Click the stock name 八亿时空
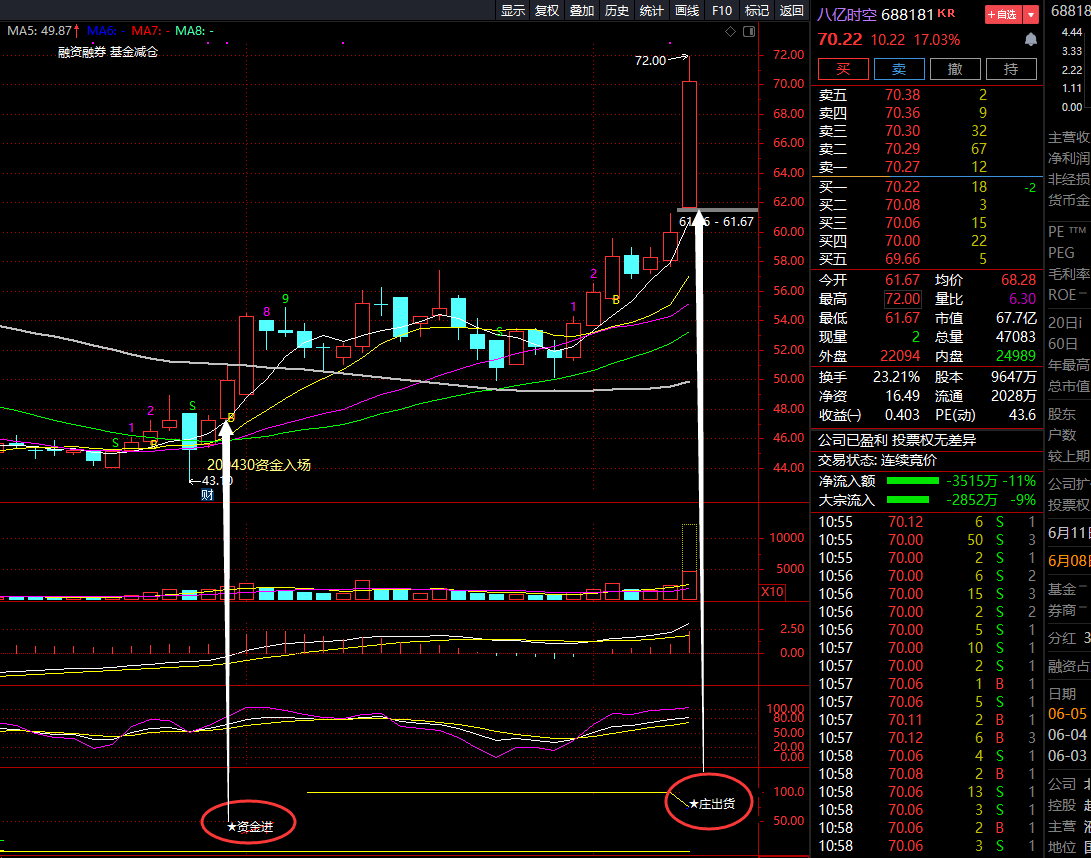The width and height of the screenshot is (1091, 858). point(846,15)
